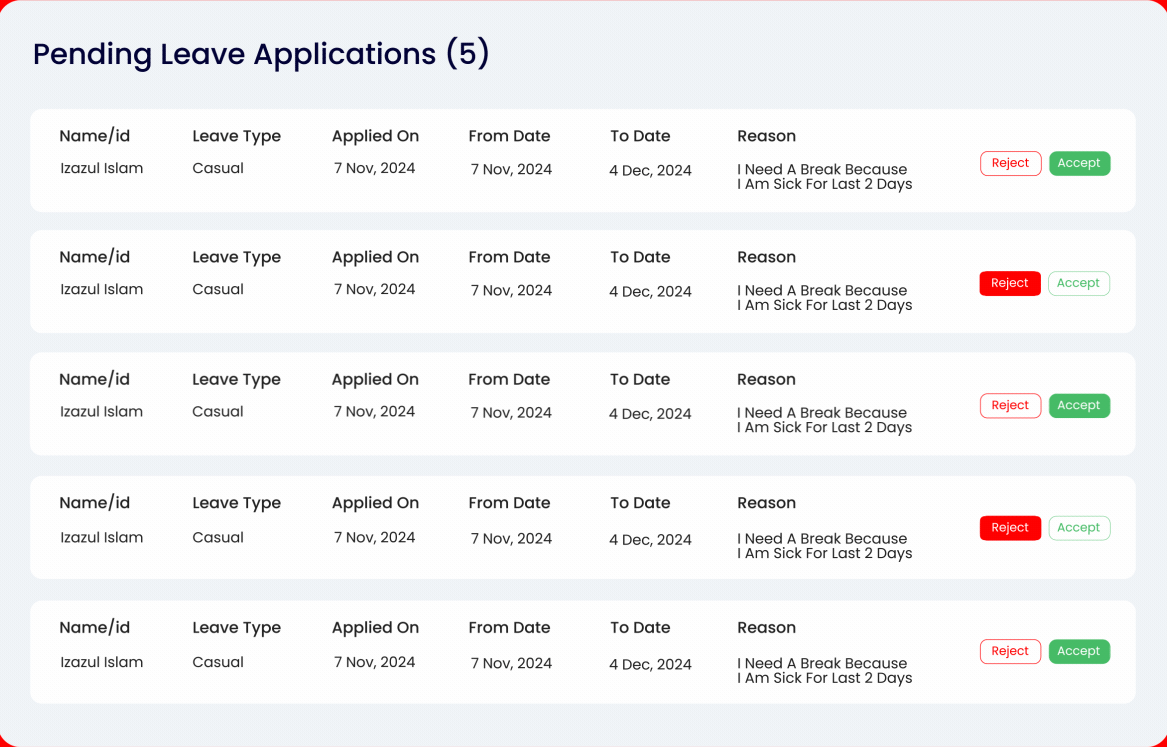This screenshot has height=747, width=1167.
Task: Reject the first leave application
Action: click(1010, 164)
